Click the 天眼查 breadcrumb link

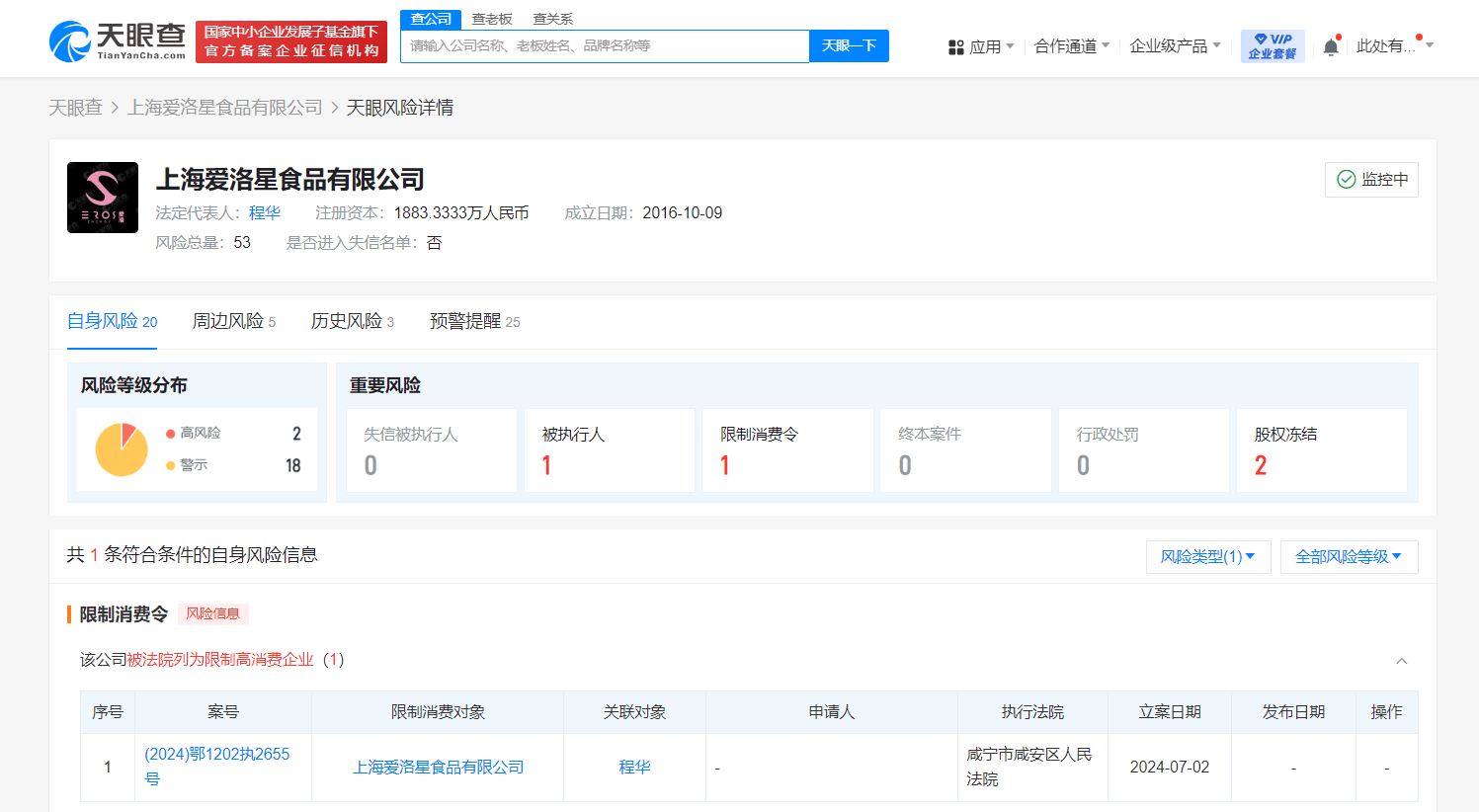[x=75, y=108]
